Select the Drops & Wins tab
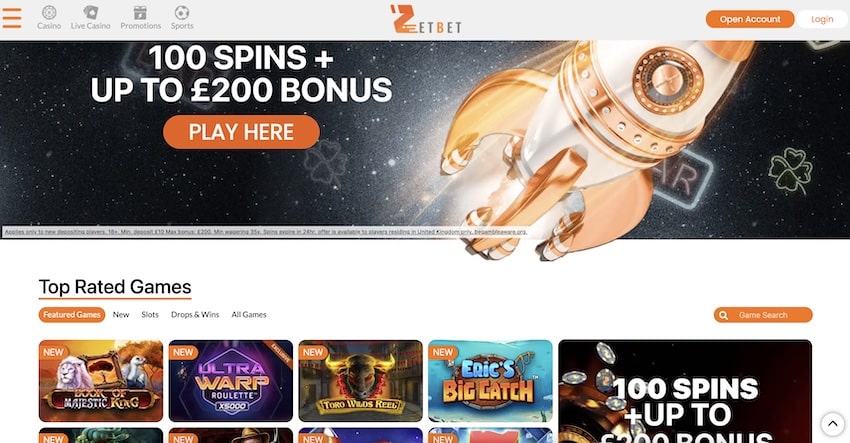The width and height of the screenshot is (850, 443). point(195,314)
